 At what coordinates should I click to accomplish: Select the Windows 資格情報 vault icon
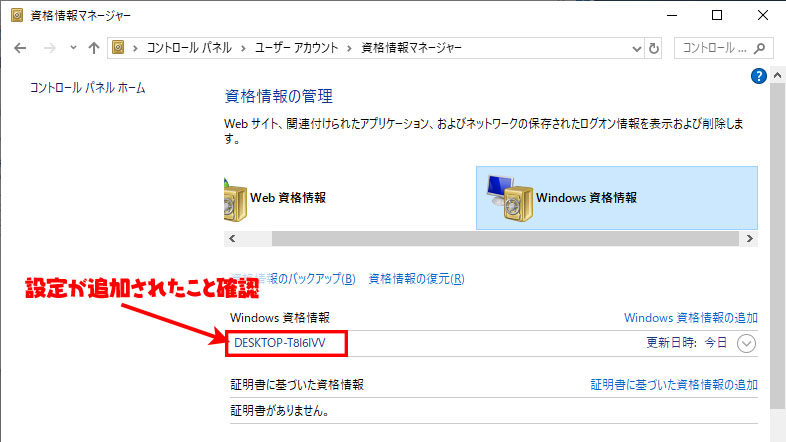(x=509, y=198)
